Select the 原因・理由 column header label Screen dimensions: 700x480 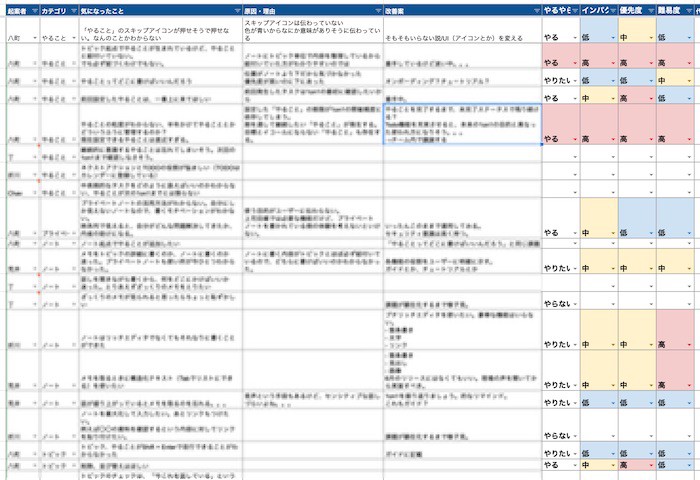pos(259,11)
